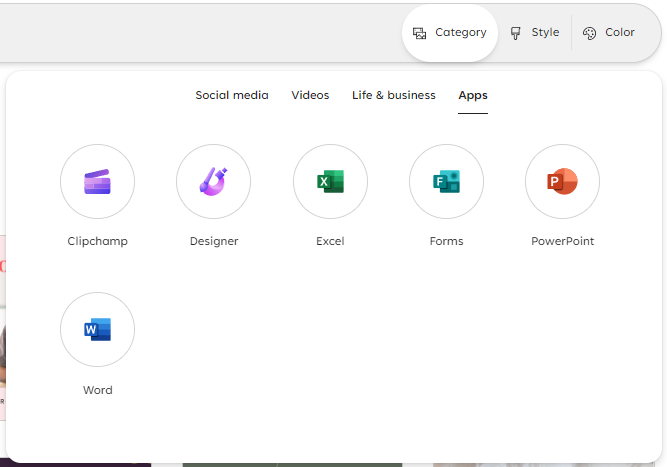
Task: Open the Forms app category icon
Action: [x=446, y=182]
